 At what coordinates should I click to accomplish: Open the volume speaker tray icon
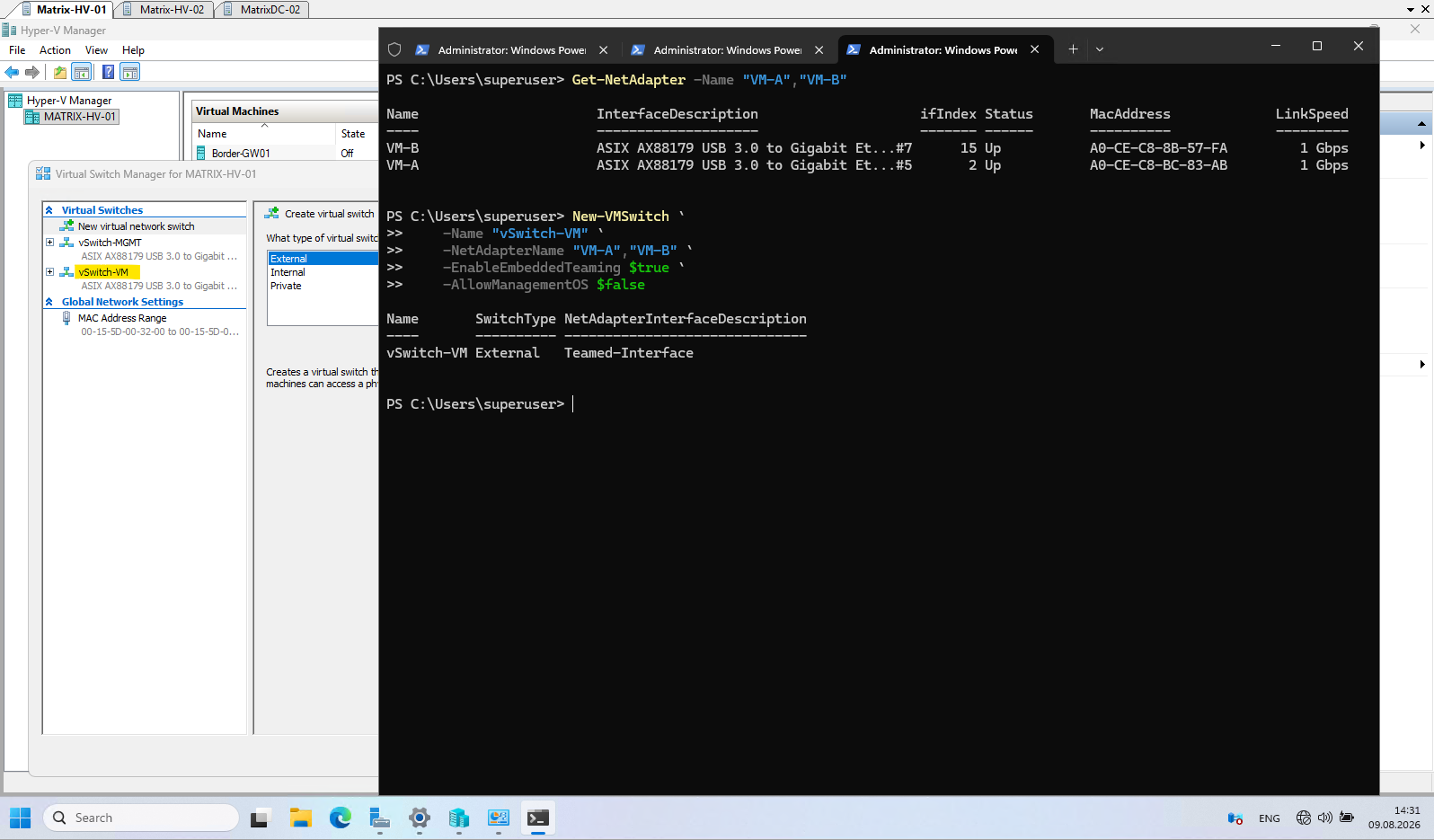(x=1325, y=818)
